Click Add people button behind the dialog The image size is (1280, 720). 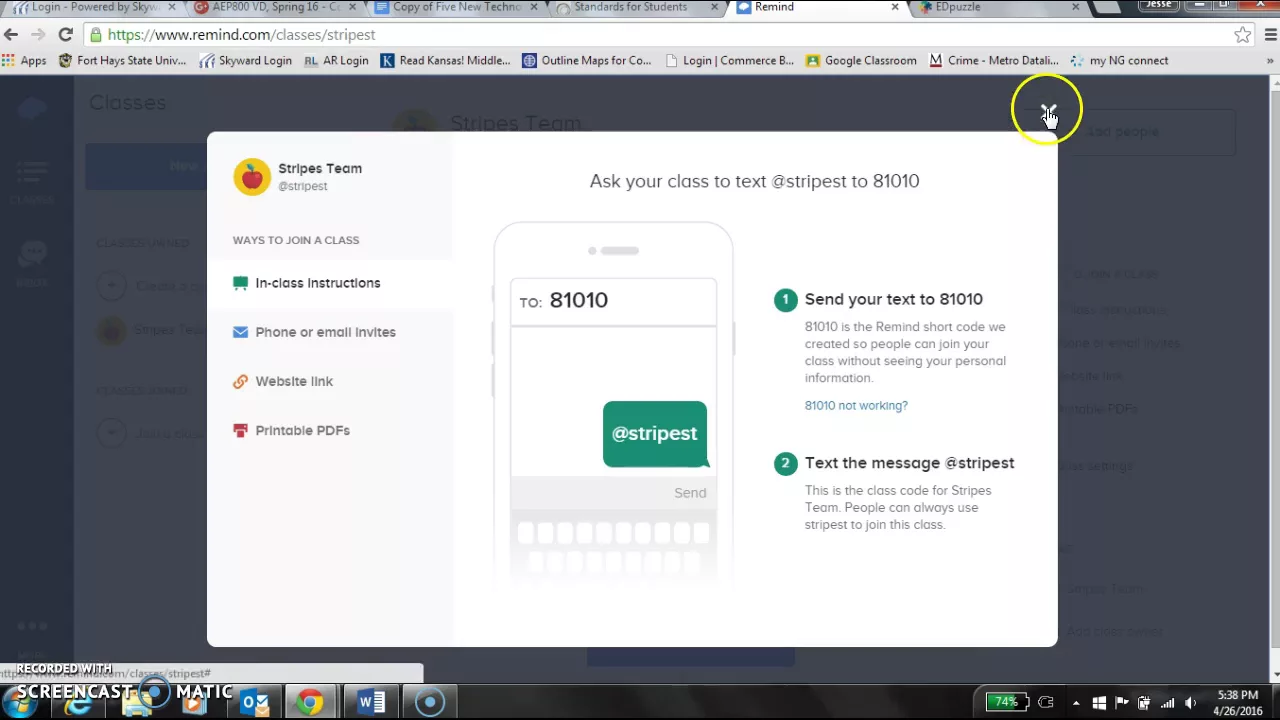coord(1123,132)
